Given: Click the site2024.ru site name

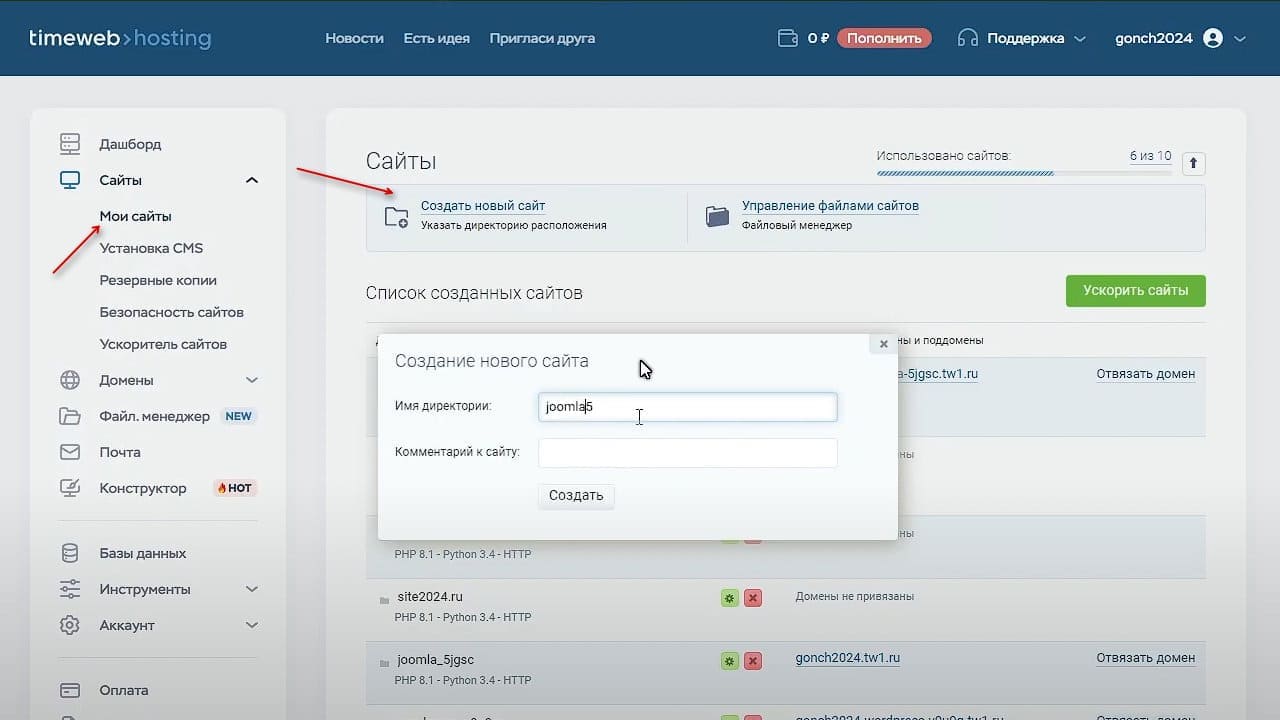Looking at the screenshot, I should 430,597.
